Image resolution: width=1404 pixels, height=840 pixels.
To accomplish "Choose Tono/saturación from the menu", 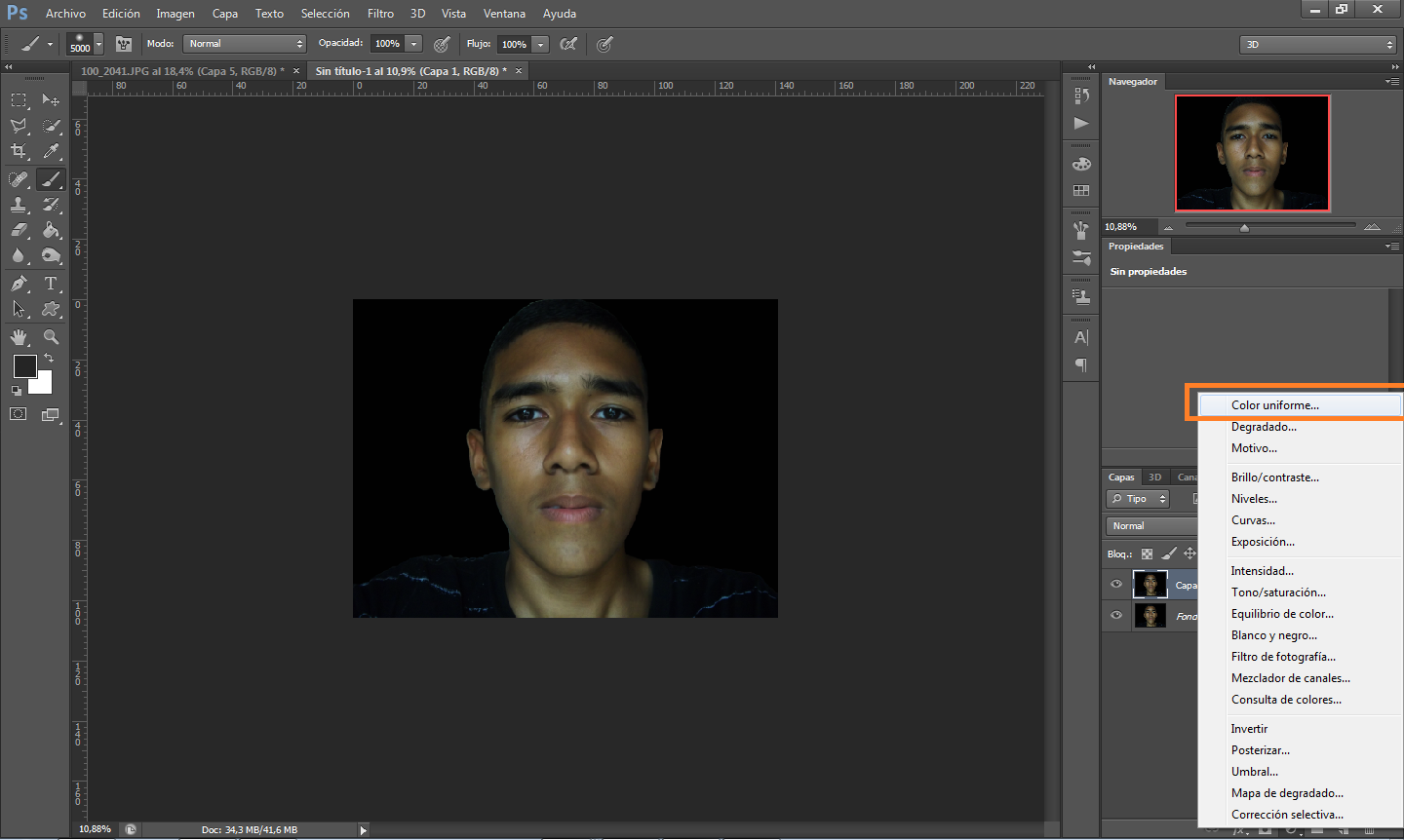I will tap(1301, 592).
